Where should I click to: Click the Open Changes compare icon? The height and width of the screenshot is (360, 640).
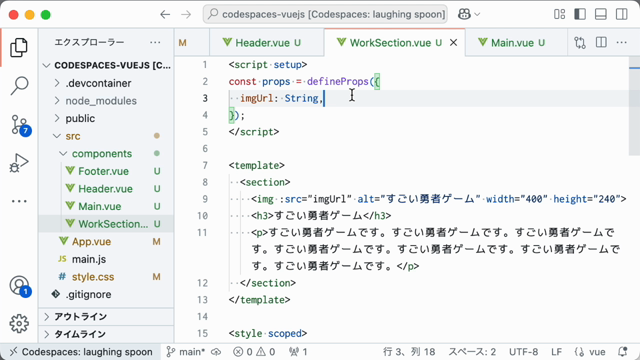(x=580, y=42)
